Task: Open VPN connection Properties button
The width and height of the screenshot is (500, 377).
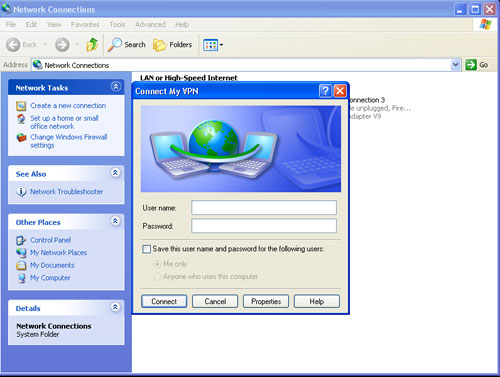Action: (x=266, y=301)
